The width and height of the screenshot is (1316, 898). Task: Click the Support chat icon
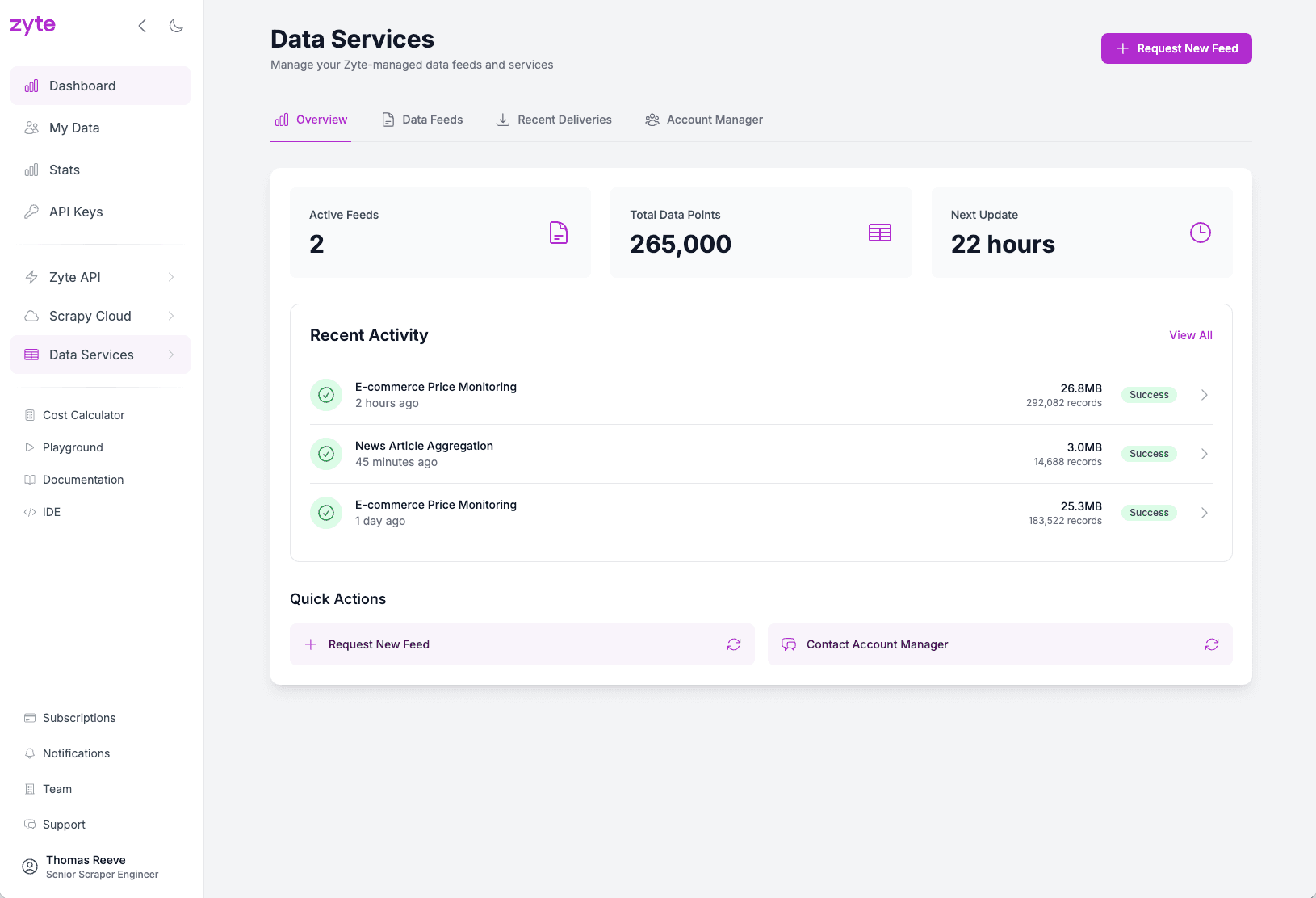click(30, 825)
